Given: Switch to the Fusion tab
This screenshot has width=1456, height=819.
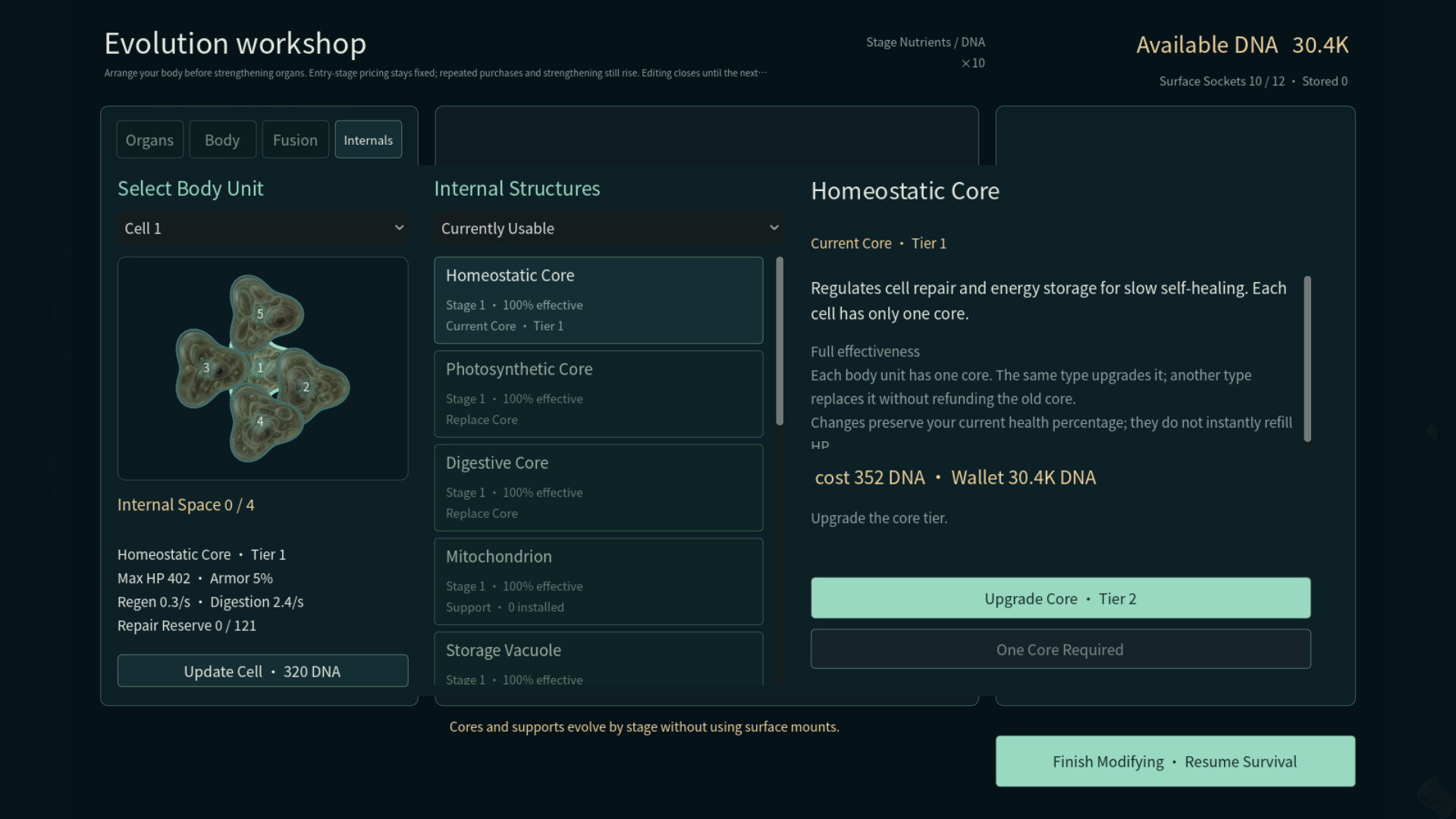Looking at the screenshot, I should pos(295,140).
